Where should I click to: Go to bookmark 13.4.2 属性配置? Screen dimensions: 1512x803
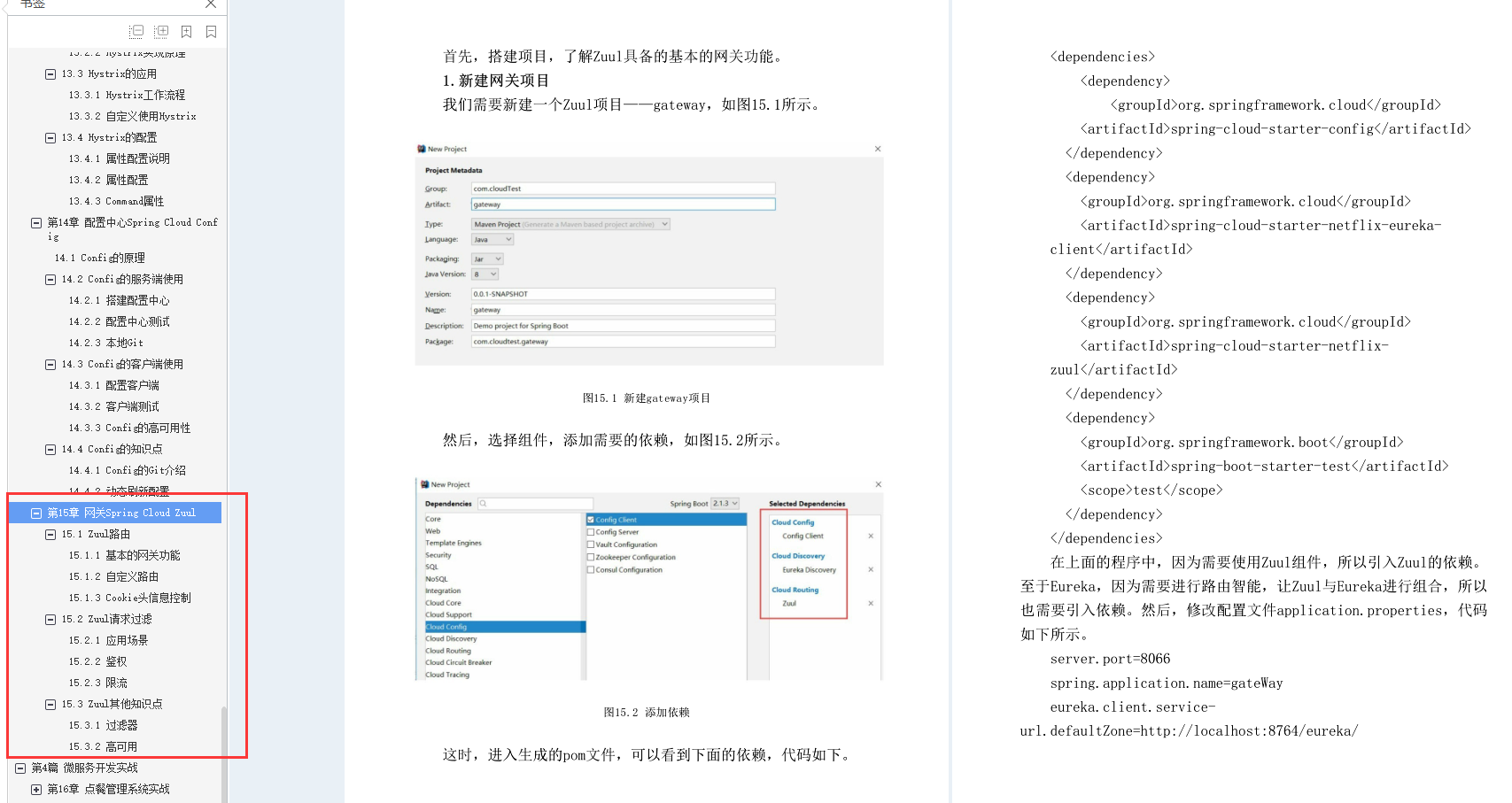tap(108, 180)
